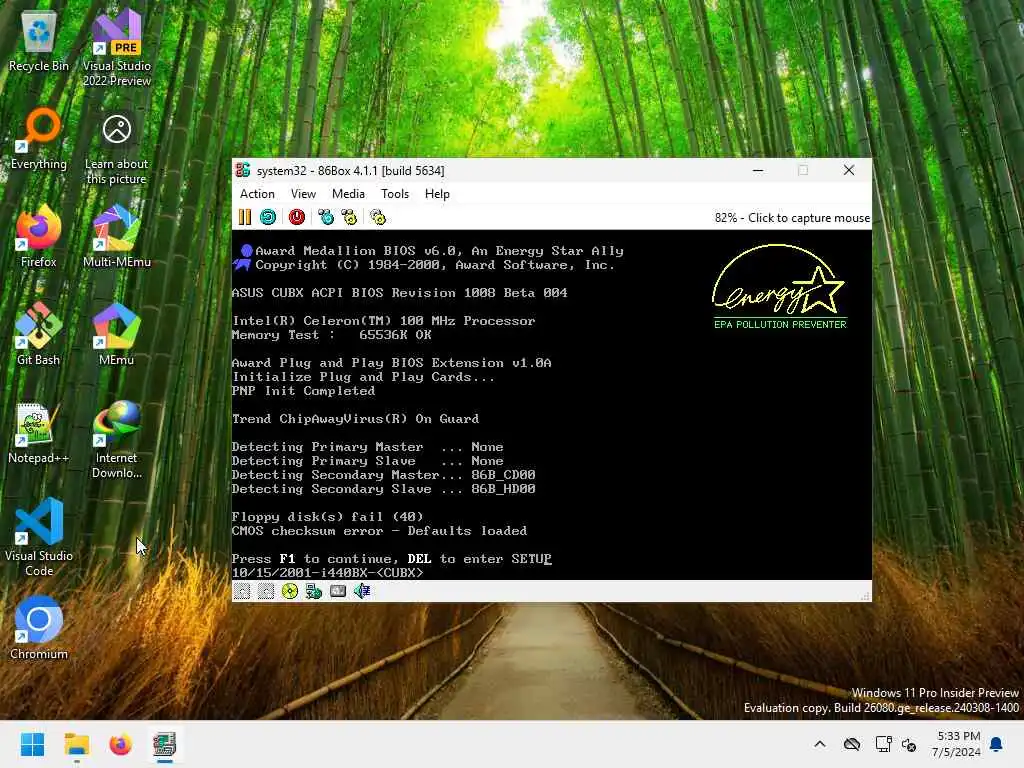
Task: Select Visual Studio 2022 Preview desktop shortcut
Action: 117,49
